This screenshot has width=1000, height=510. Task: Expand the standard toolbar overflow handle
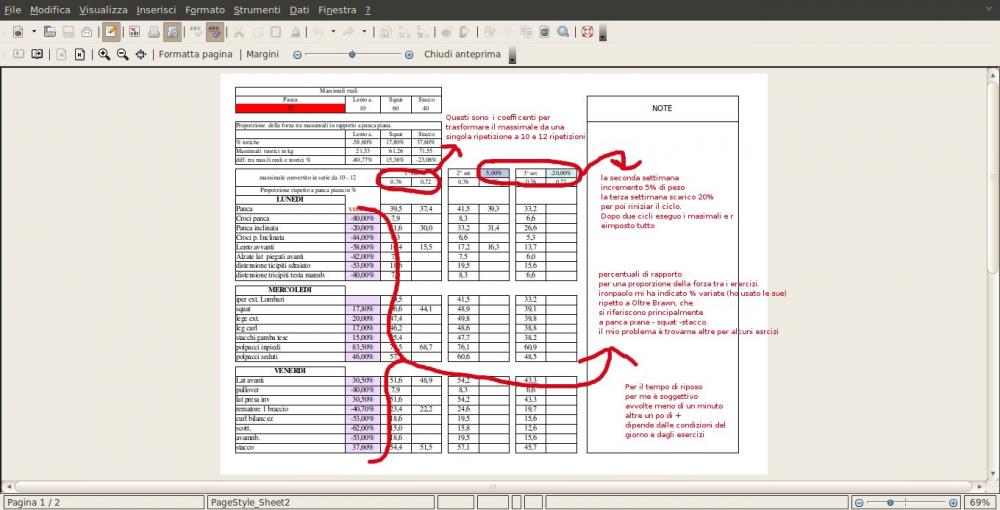pos(602,33)
